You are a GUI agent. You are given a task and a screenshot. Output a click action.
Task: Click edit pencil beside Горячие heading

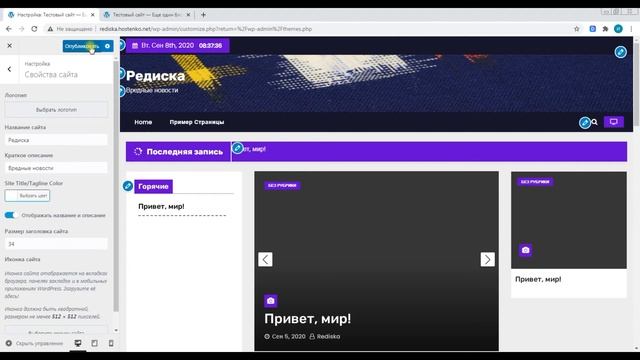(128, 186)
